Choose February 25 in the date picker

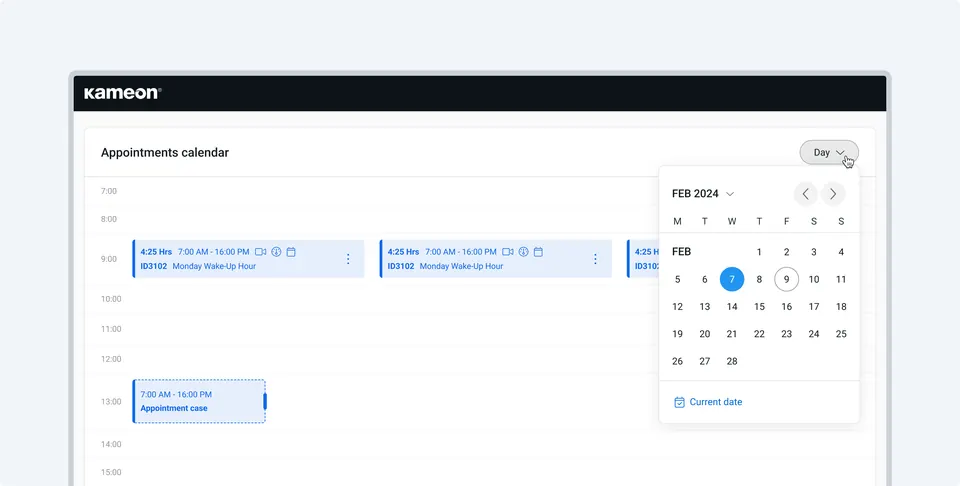[x=841, y=334]
